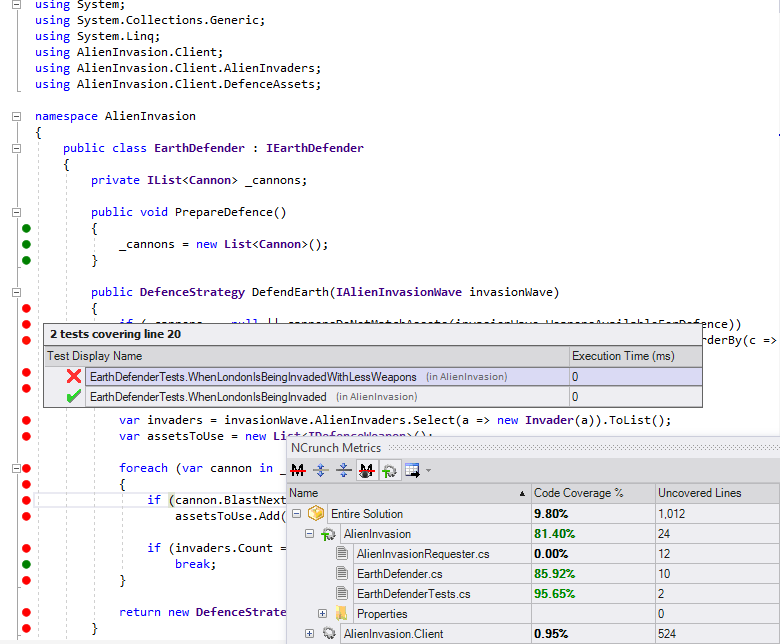Select the AlienInvasion project row
Viewport: 780px width, 644px height.
(377, 534)
